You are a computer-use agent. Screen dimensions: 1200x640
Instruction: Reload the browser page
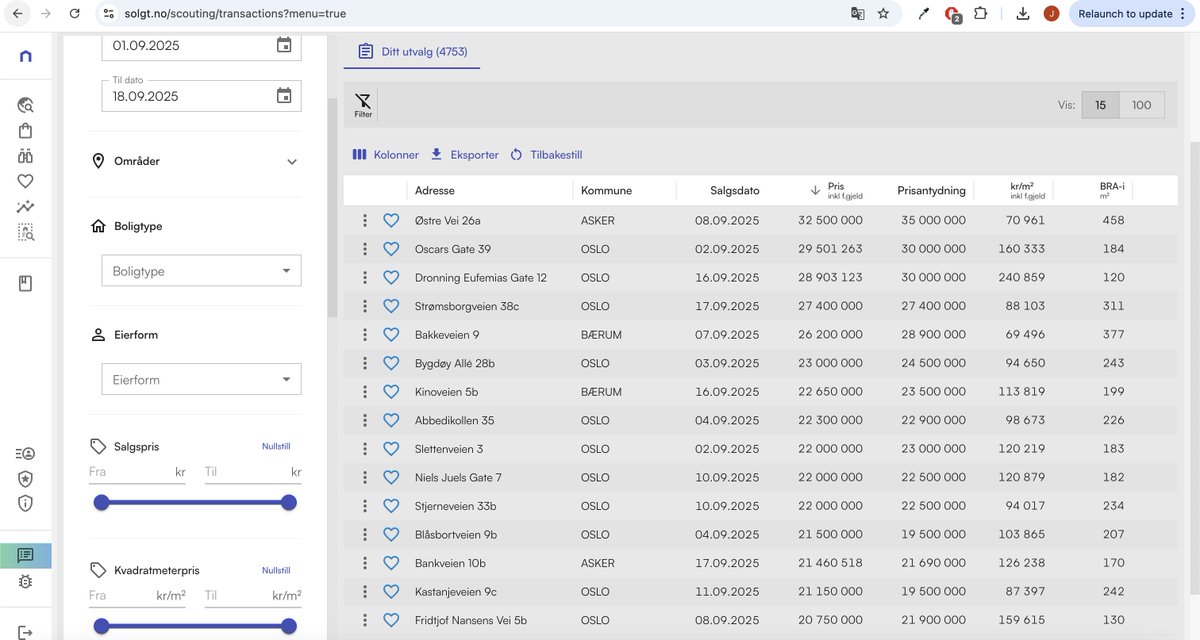pos(75,14)
